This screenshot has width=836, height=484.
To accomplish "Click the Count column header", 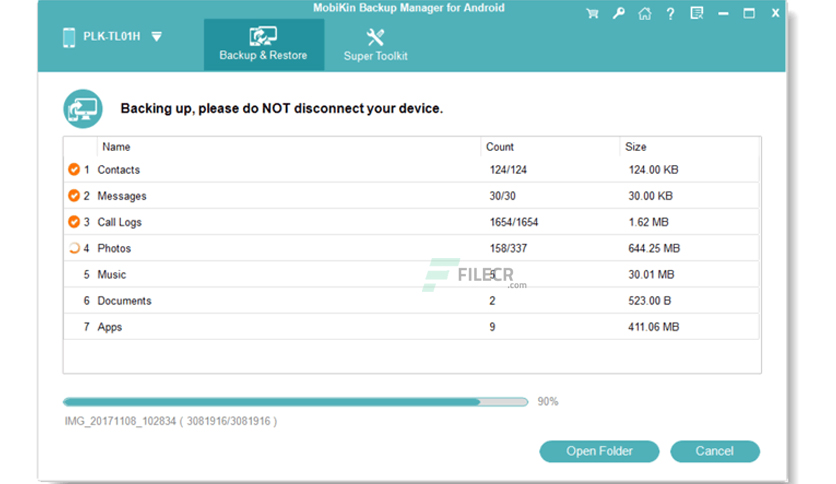I will pyautogui.click(x=500, y=147).
